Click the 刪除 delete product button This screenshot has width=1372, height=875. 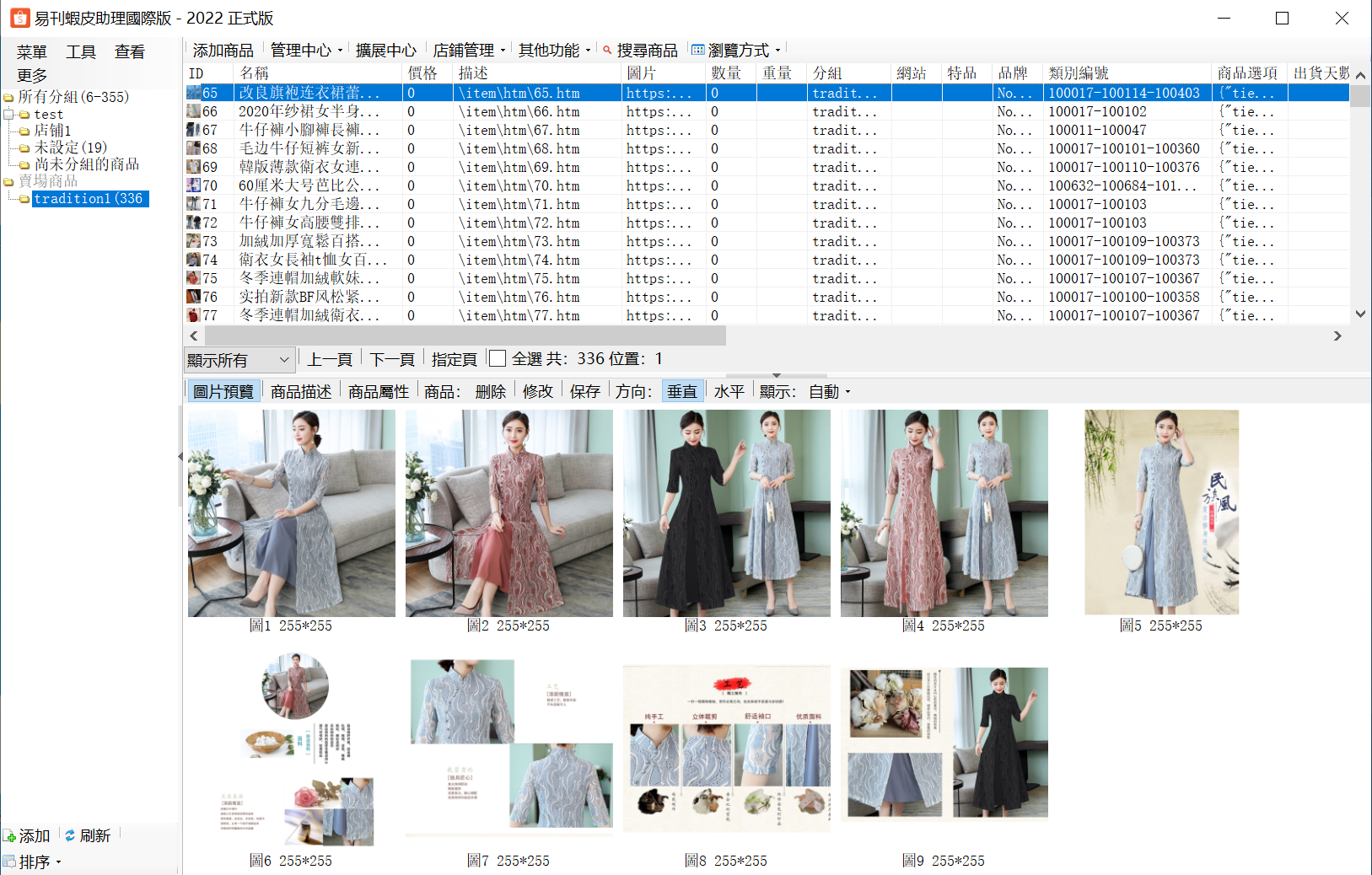(491, 391)
